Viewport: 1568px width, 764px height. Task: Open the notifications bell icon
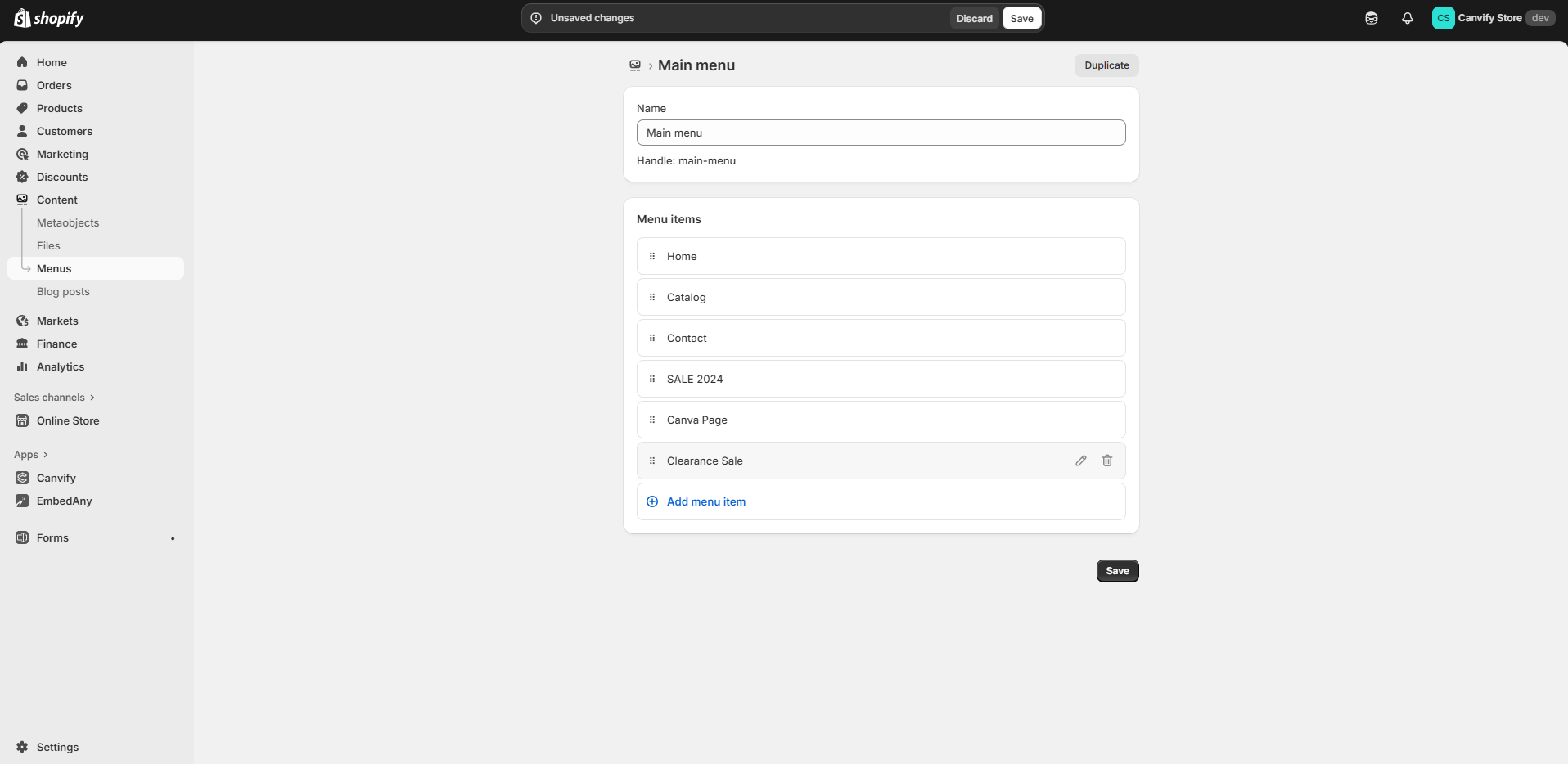pyautogui.click(x=1408, y=18)
